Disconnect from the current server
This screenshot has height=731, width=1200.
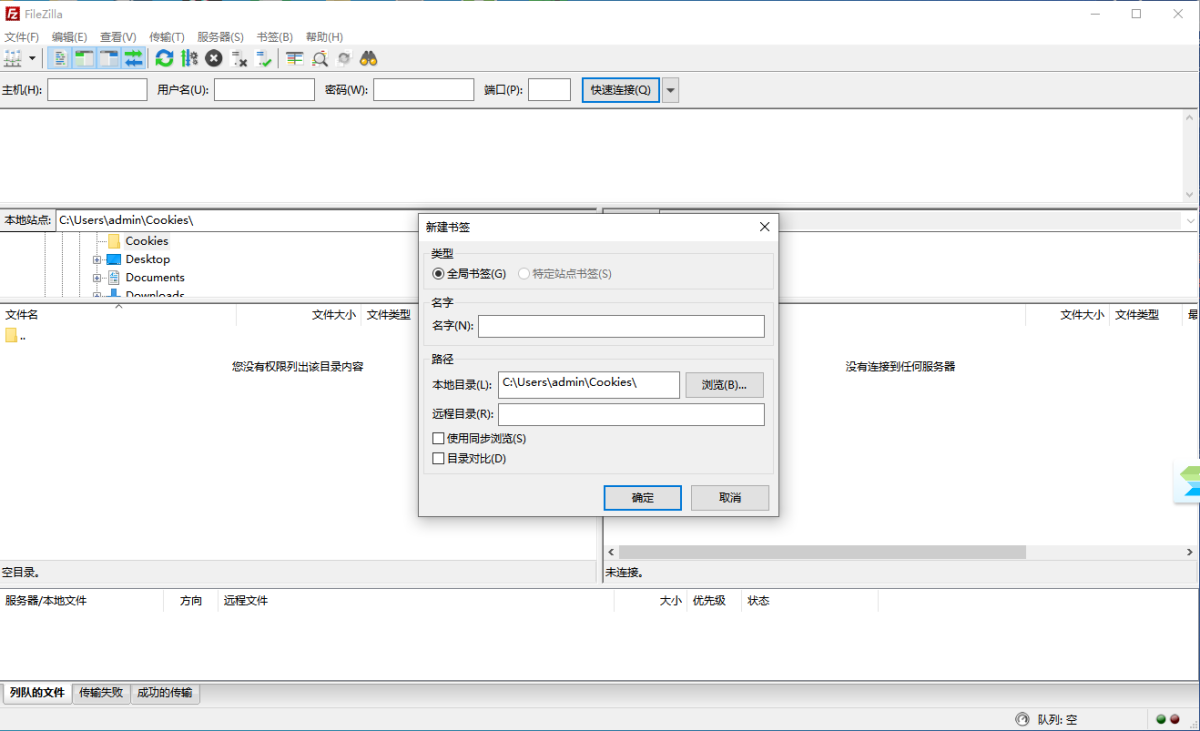240,58
